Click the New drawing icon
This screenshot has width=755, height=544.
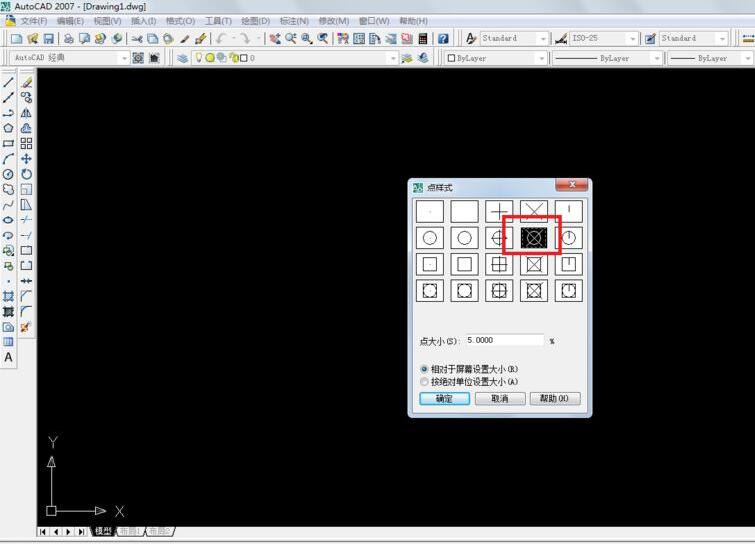pyautogui.click(x=17, y=39)
